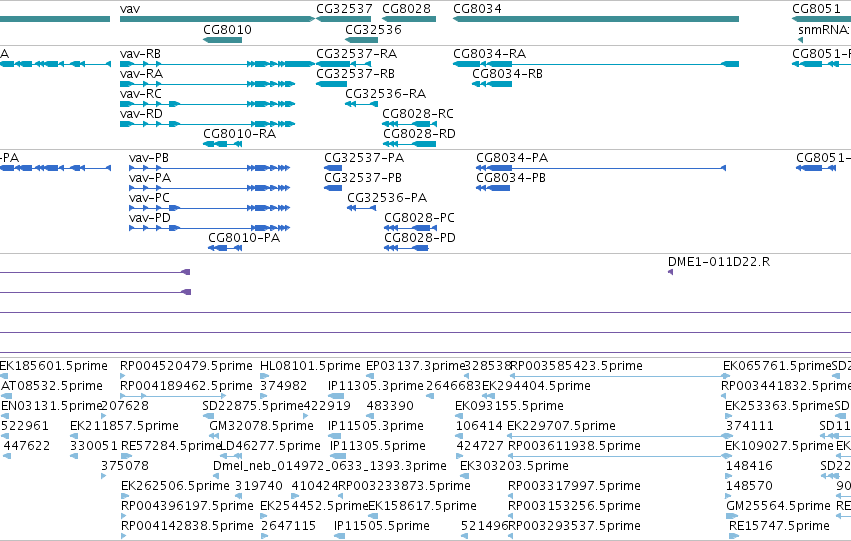Select the EK158617.5prime EST label
This screenshot has width=851, height=541.
(x=422, y=507)
